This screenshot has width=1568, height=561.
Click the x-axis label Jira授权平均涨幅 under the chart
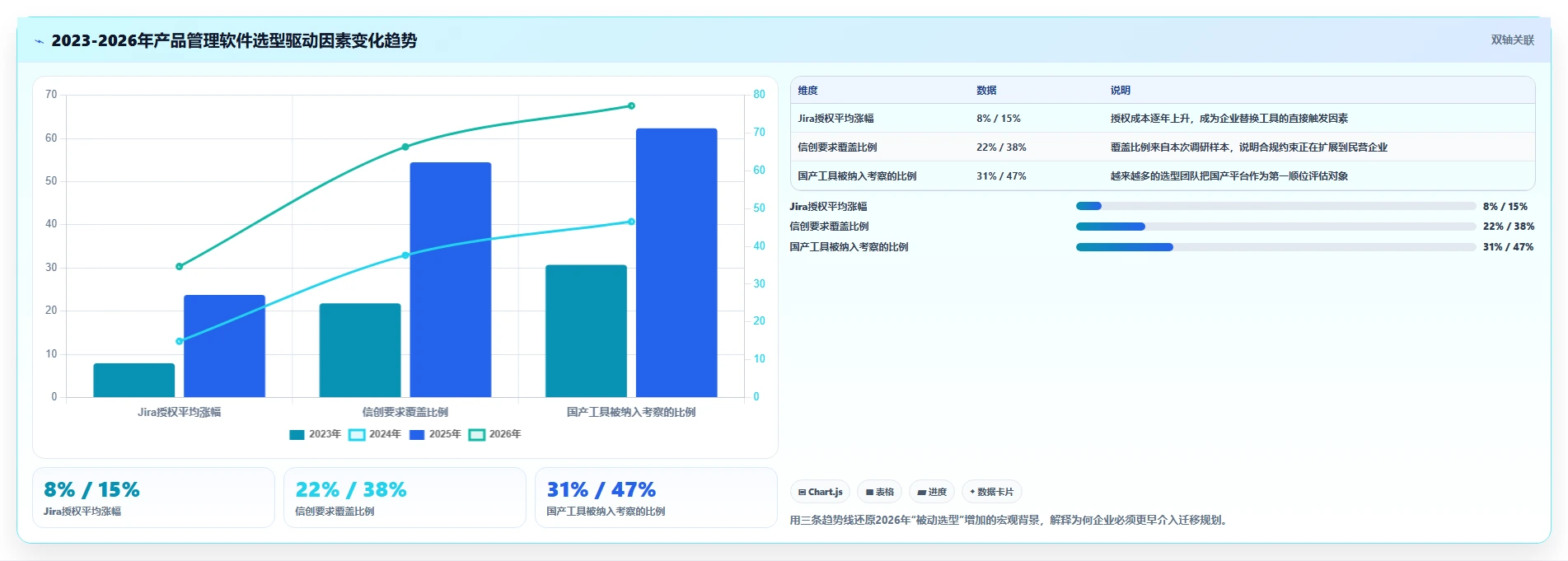(180, 412)
